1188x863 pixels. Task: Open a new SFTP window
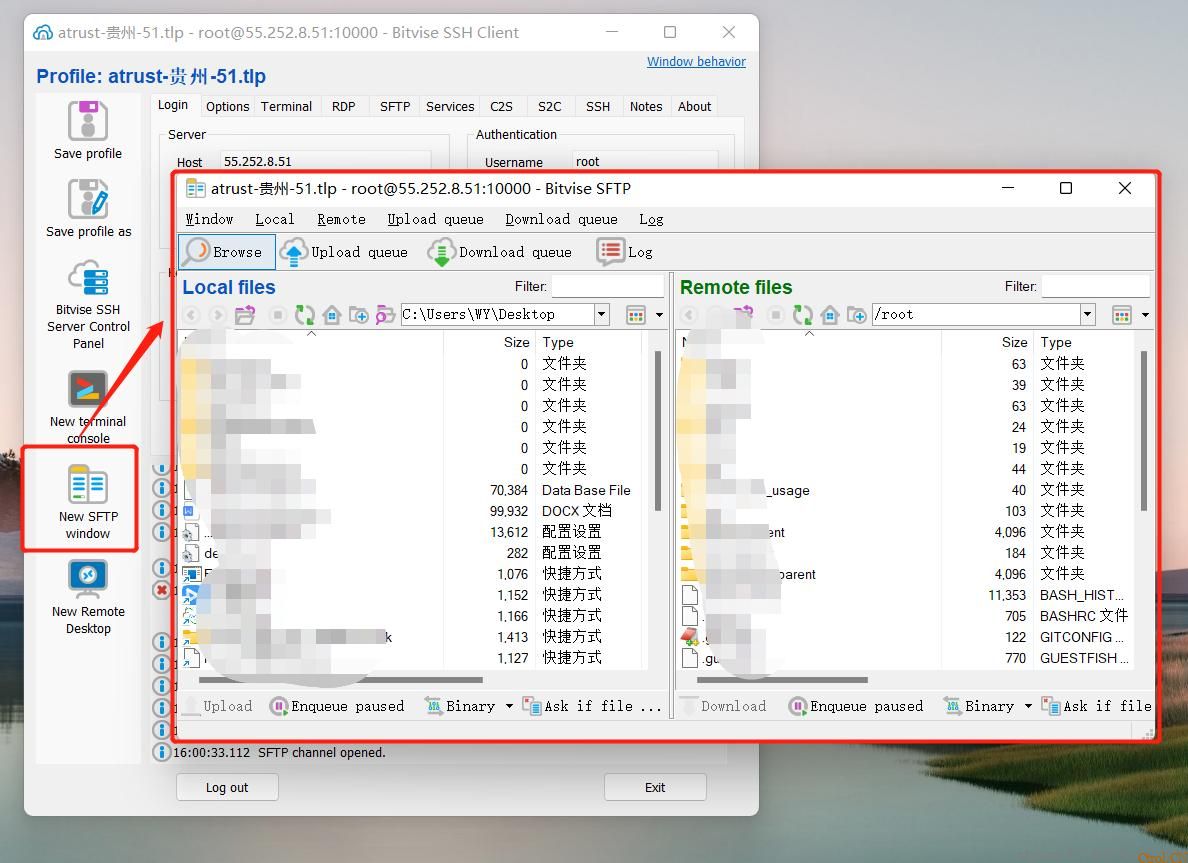click(88, 499)
